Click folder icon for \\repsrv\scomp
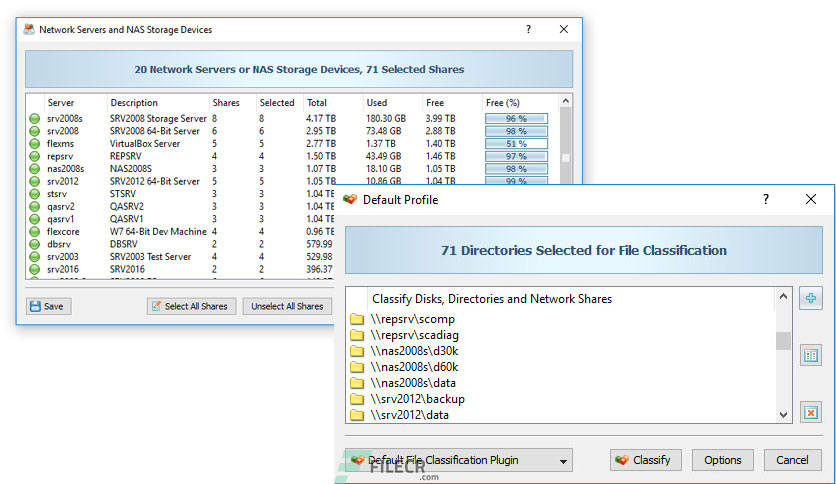 tap(357, 319)
